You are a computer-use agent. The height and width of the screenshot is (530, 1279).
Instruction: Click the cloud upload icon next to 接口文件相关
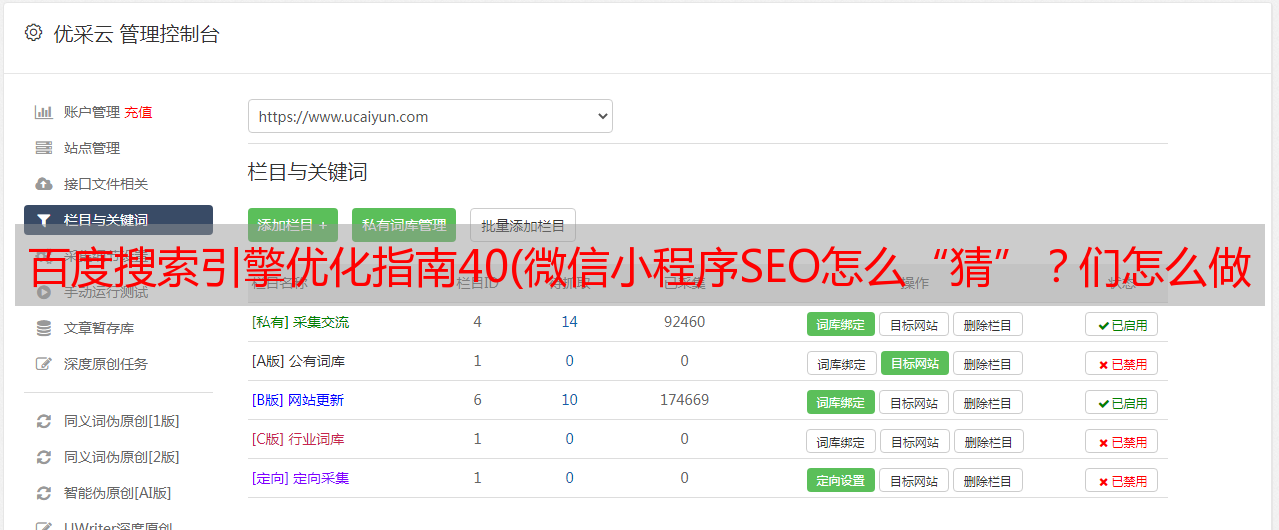point(43,184)
